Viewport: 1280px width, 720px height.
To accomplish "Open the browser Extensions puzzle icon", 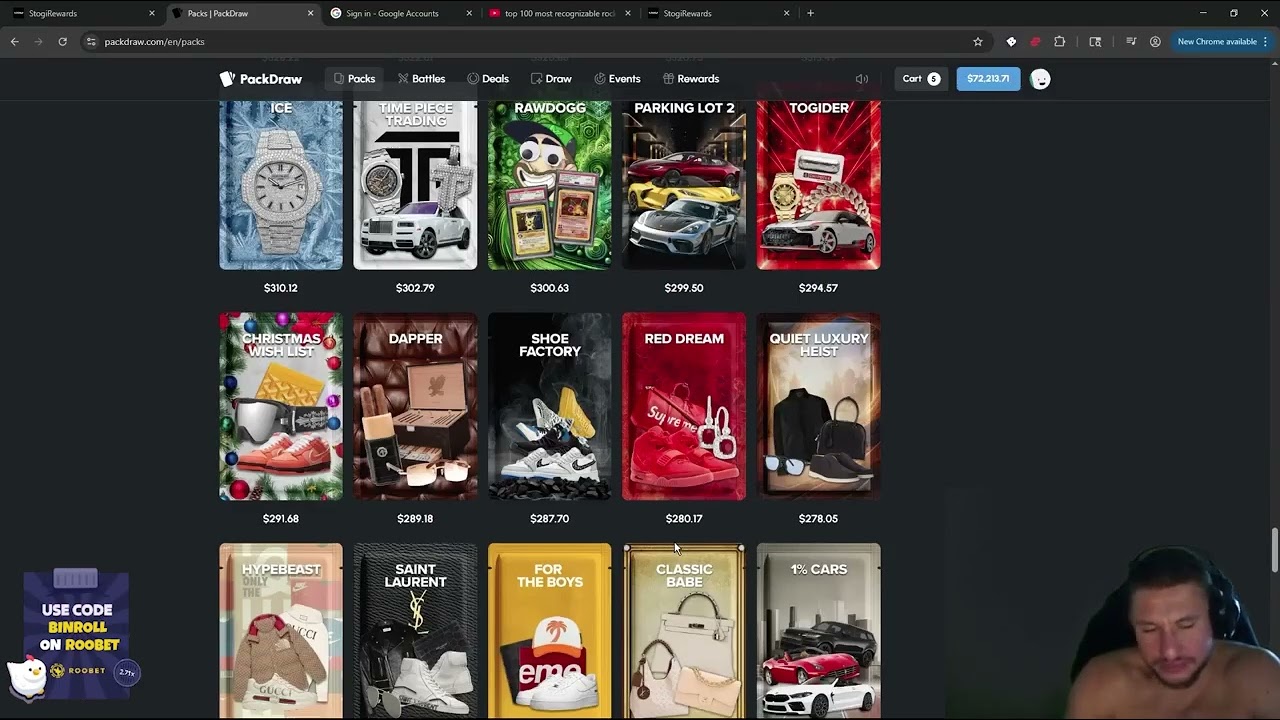I will (1060, 42).
